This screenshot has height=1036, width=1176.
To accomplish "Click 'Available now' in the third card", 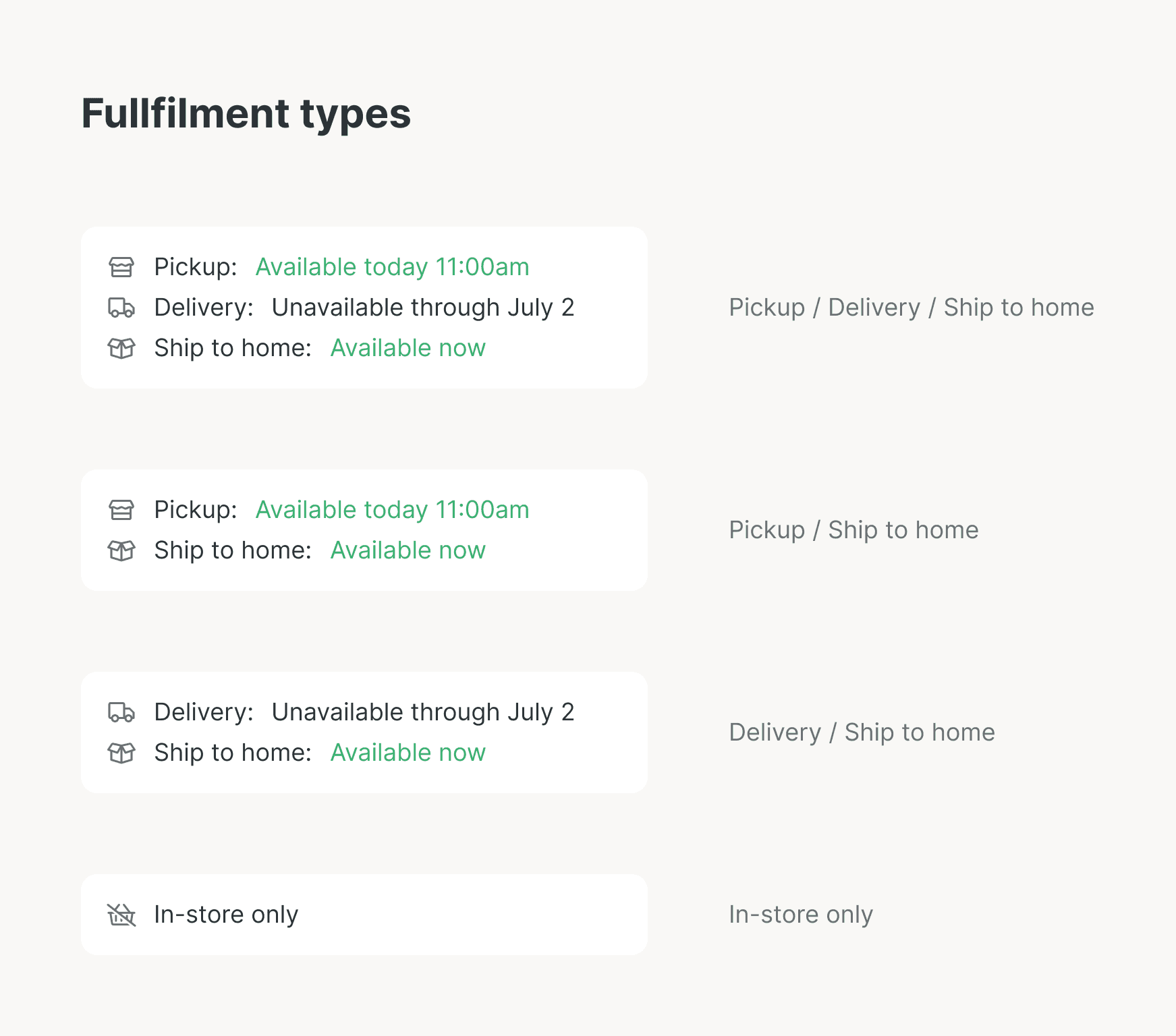I will 408,753.
